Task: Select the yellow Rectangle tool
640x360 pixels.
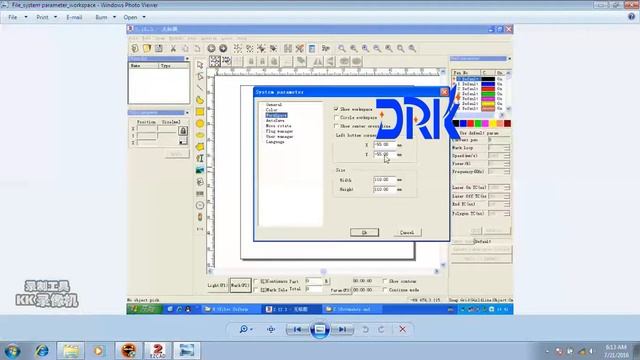Action: coord(200,111)
